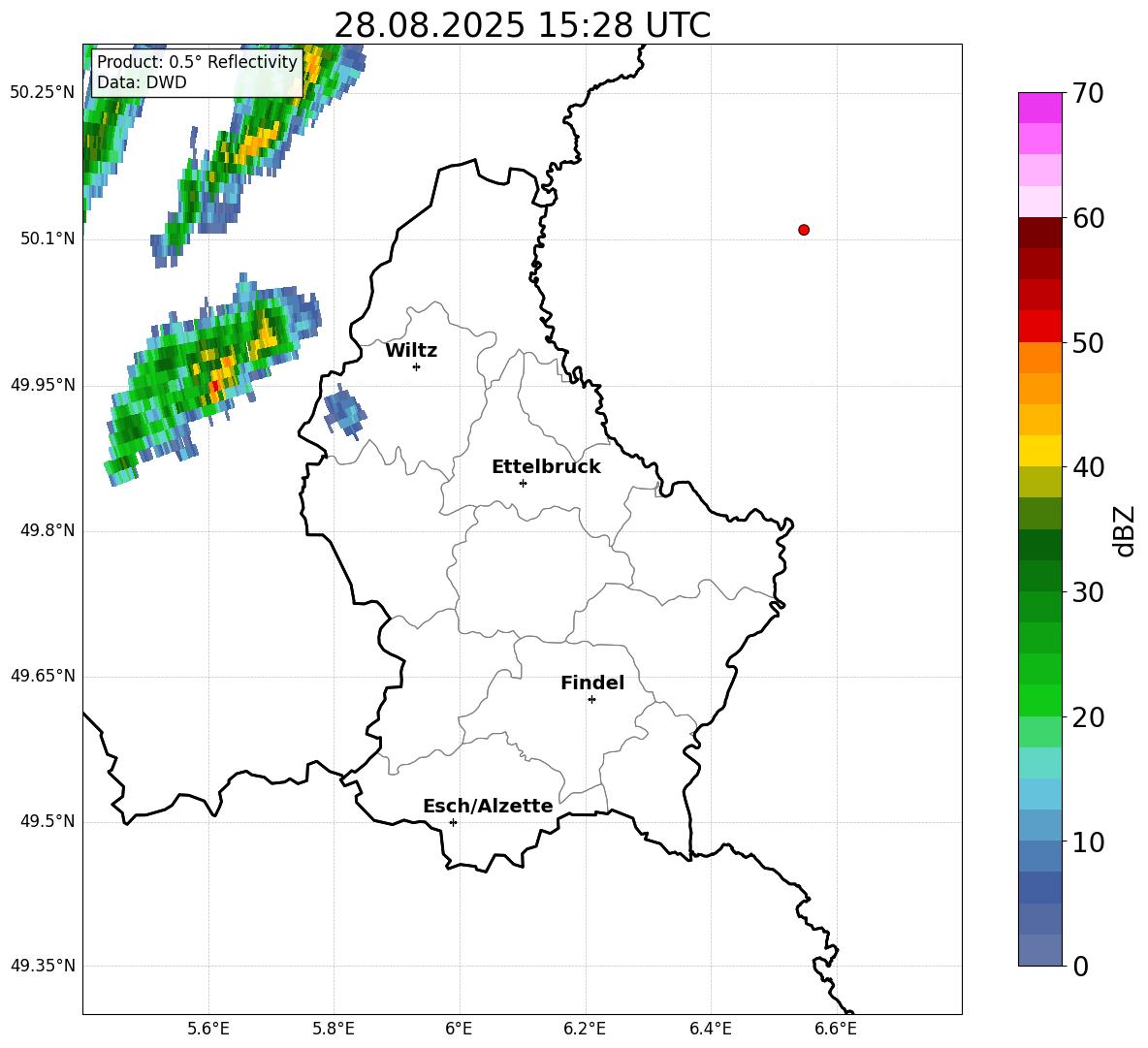The width and height of the screenshot is (1148, 1048).
Task: Click the Esch/Alzette station cross marker
Action: [453, 822]
